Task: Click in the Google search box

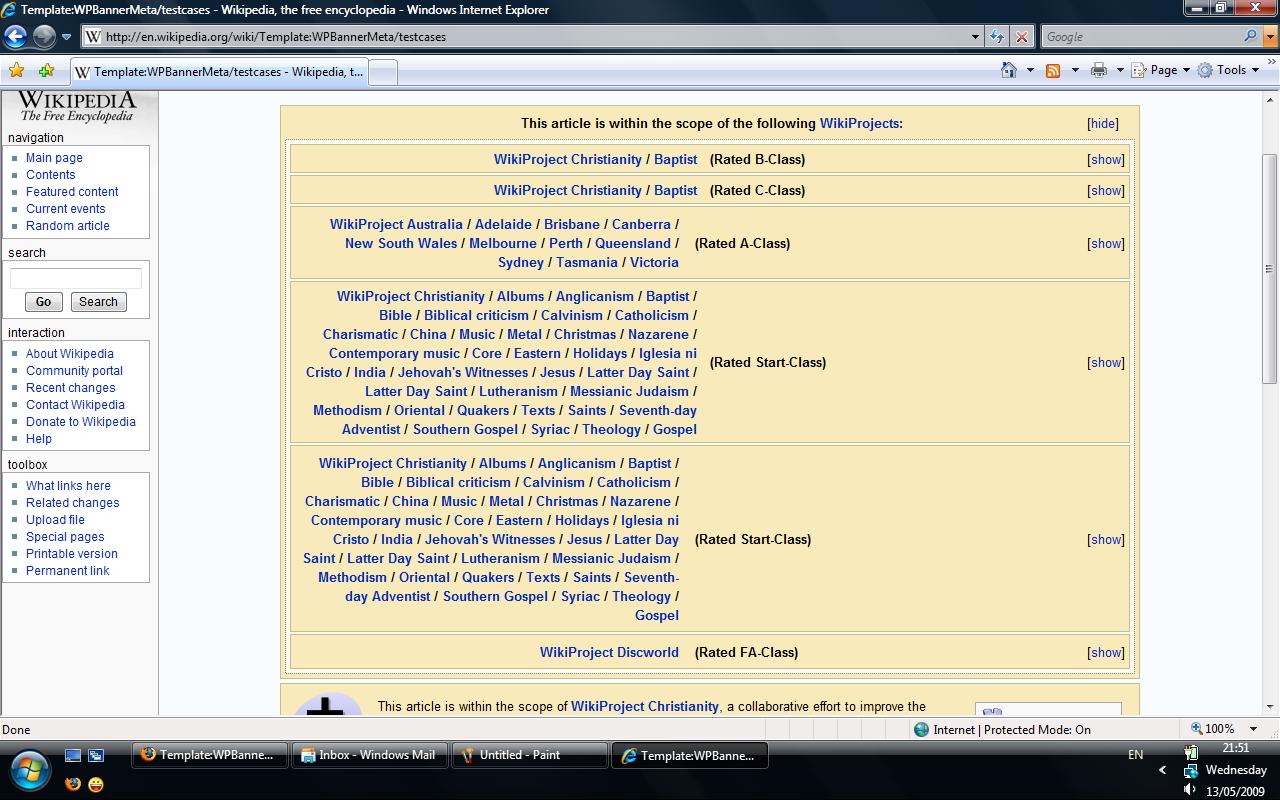Action: [1141, 37]
